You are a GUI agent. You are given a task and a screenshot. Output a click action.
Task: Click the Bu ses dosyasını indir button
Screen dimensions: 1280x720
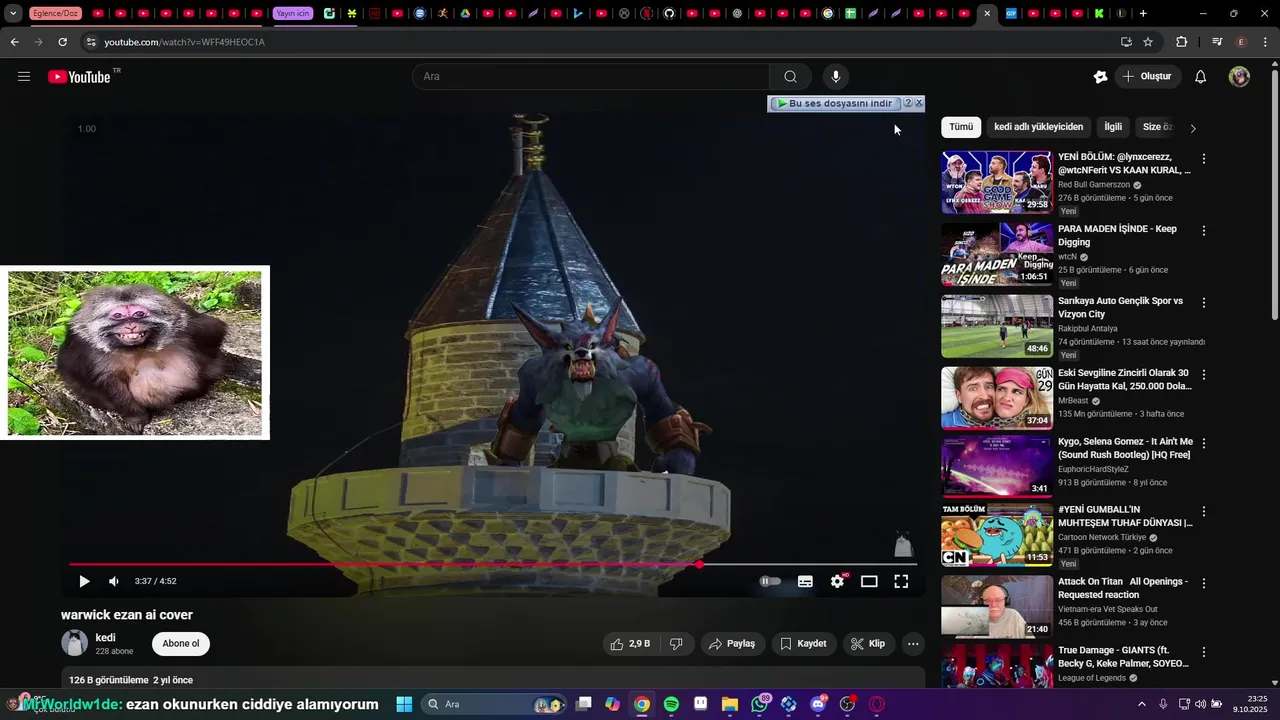[x=836, y=104]
